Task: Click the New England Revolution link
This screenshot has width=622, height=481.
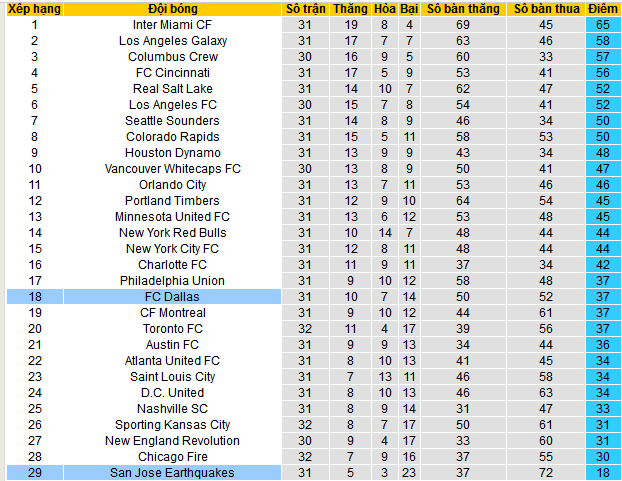Action: (172, 440)
